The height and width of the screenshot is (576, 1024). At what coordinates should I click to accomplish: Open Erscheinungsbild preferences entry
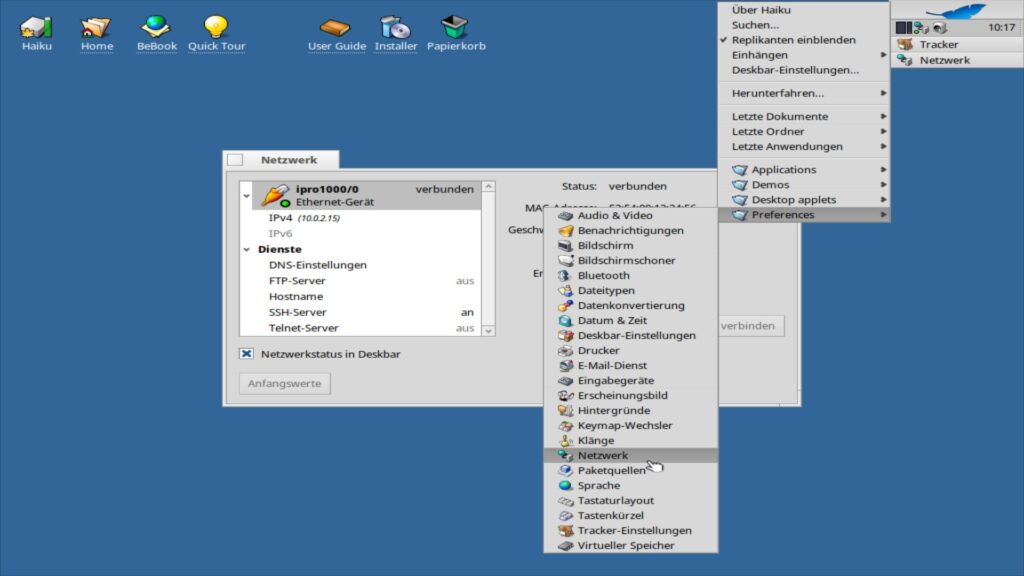click(631, 396)
